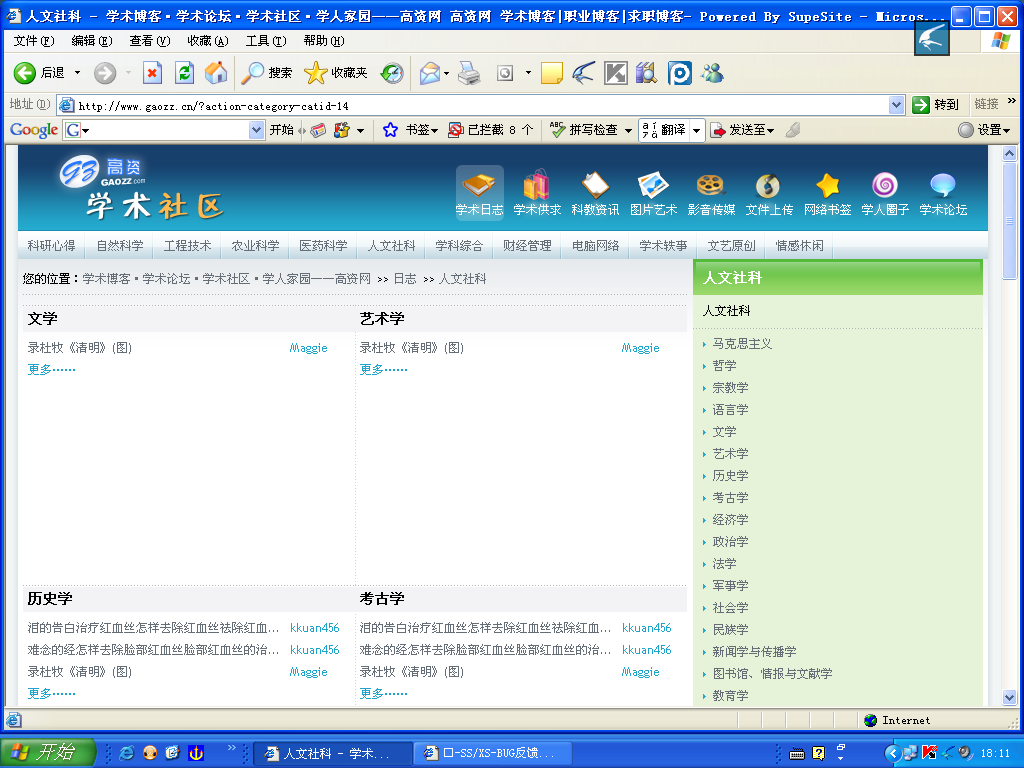Click in the URL address field
1024x768 pixels.
pos(482,105)
